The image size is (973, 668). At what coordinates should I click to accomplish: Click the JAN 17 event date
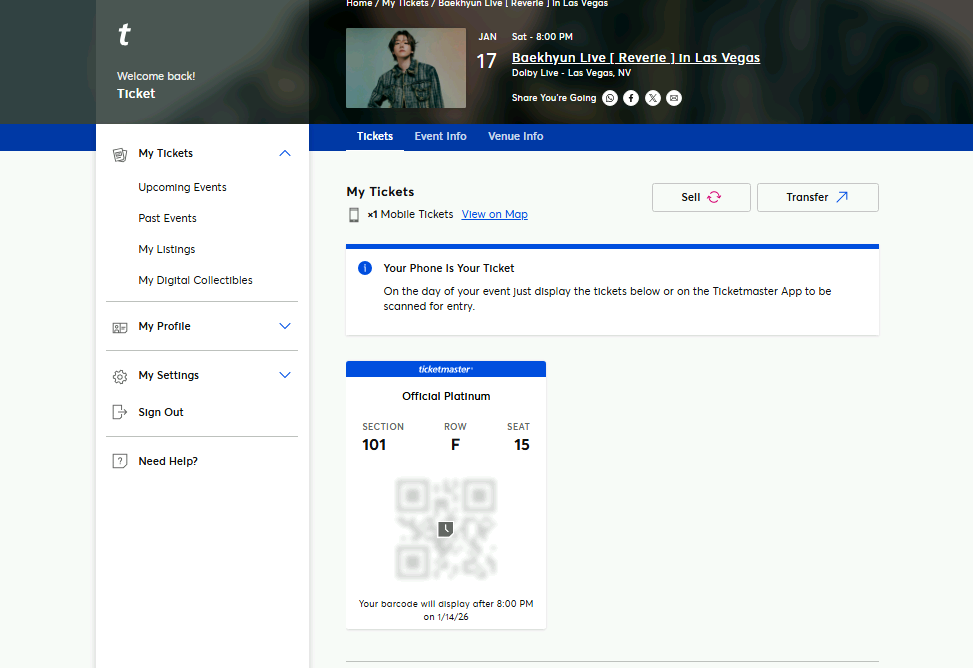(487, 52)
